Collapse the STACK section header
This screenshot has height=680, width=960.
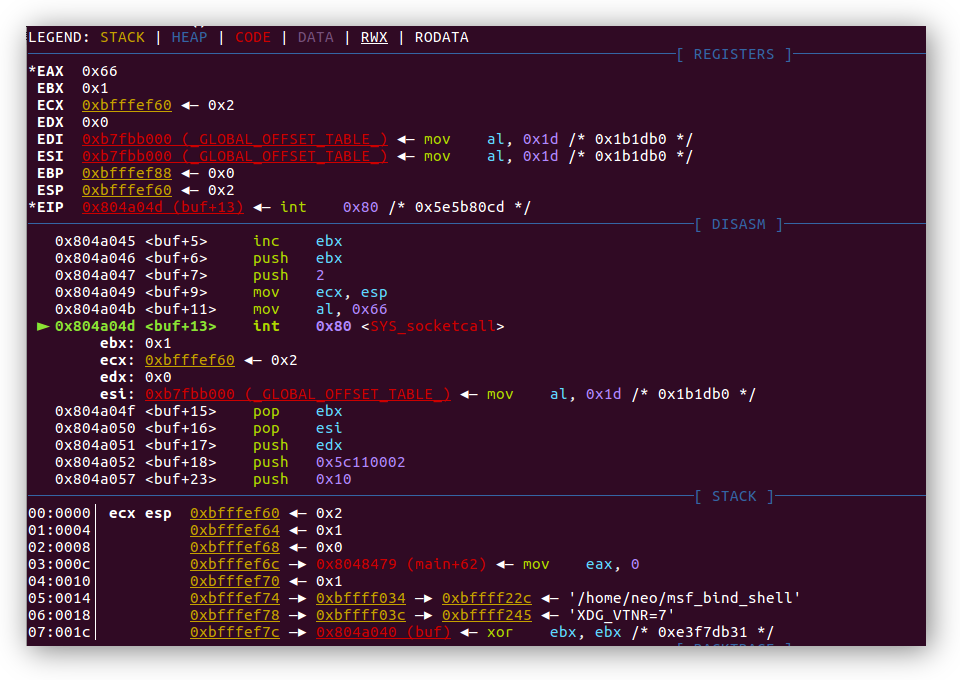click(735, 496)
